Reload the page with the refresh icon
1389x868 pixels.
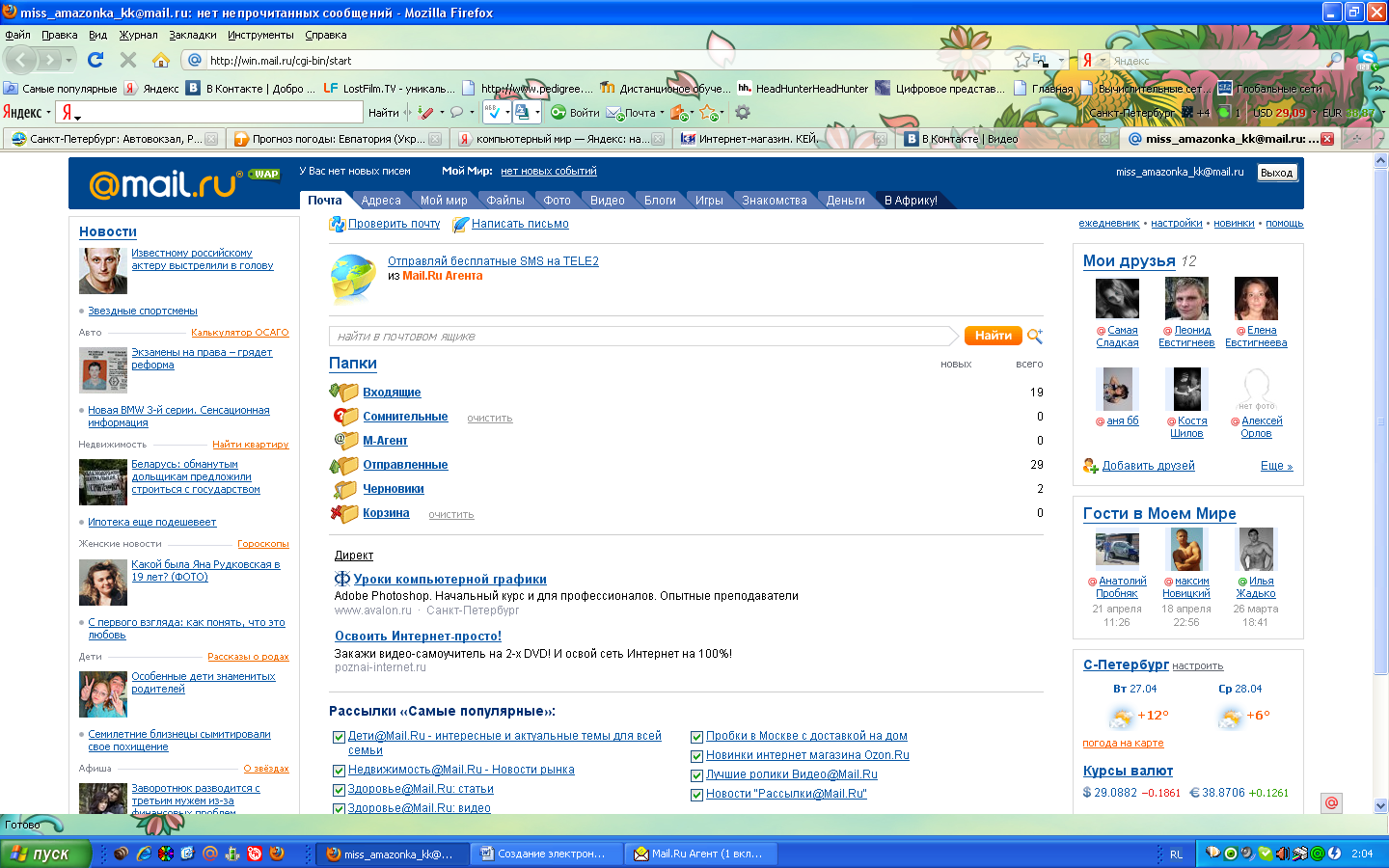click(x=95, y=60)
